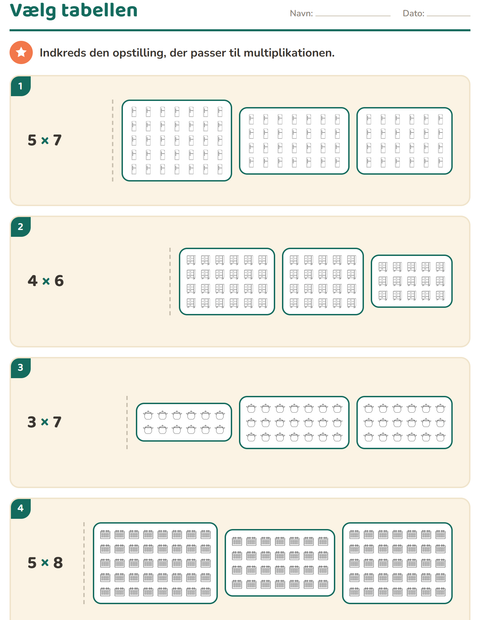Select the middle refrigerator array in question 1
The image size is (480, 620).
pos(294,141)
